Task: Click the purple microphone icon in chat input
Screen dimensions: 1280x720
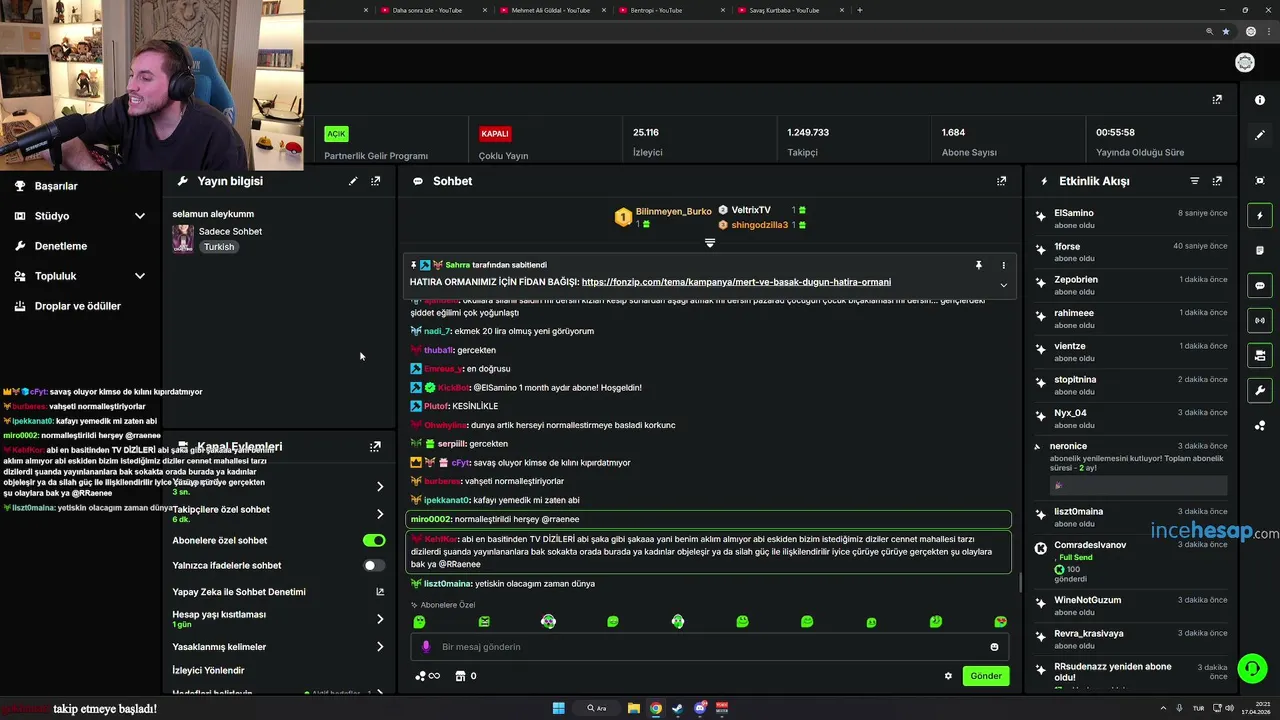Action: pos(426,647)
